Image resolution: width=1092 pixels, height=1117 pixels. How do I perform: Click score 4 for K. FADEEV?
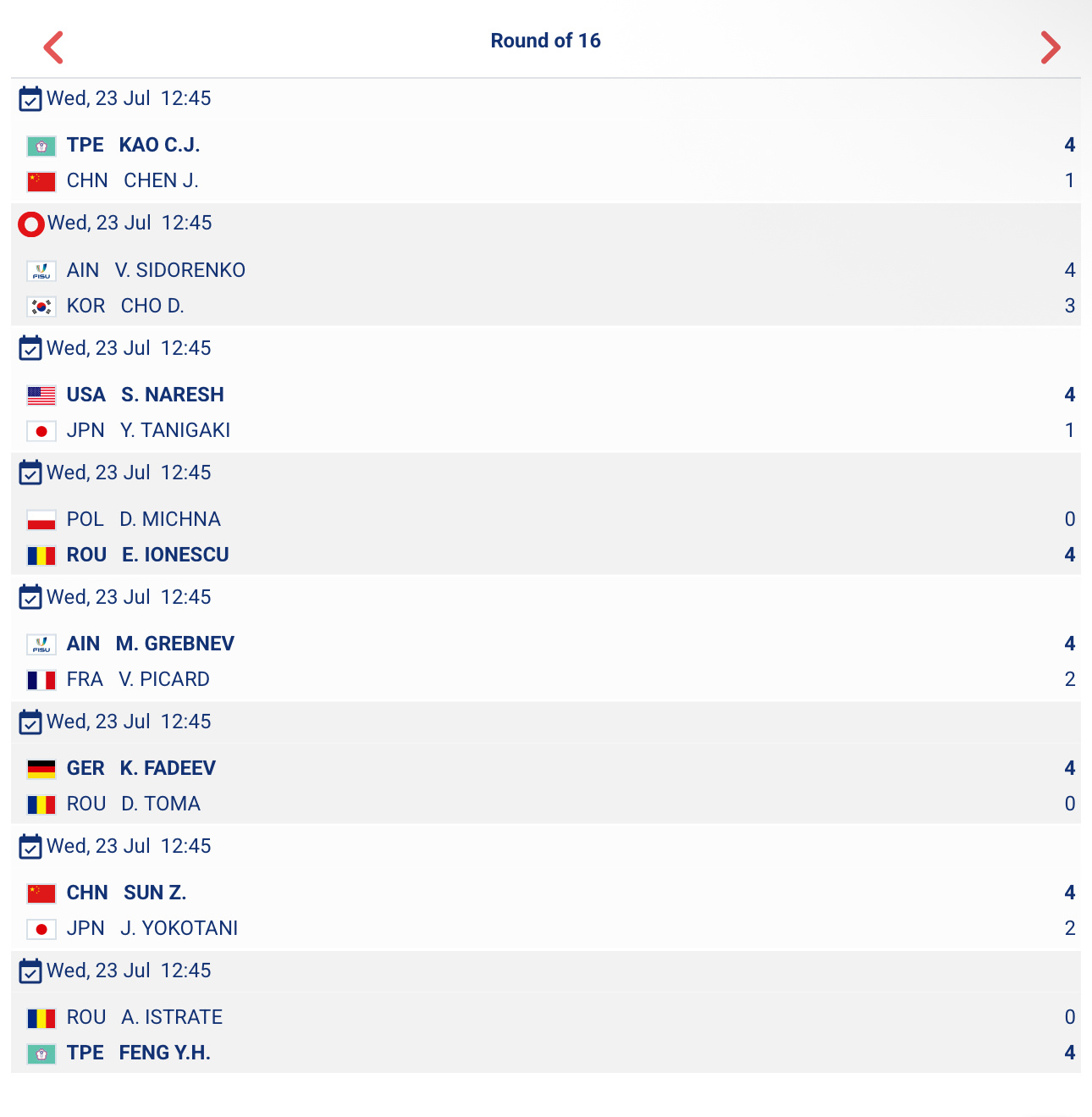click(x=1070, y=768)
